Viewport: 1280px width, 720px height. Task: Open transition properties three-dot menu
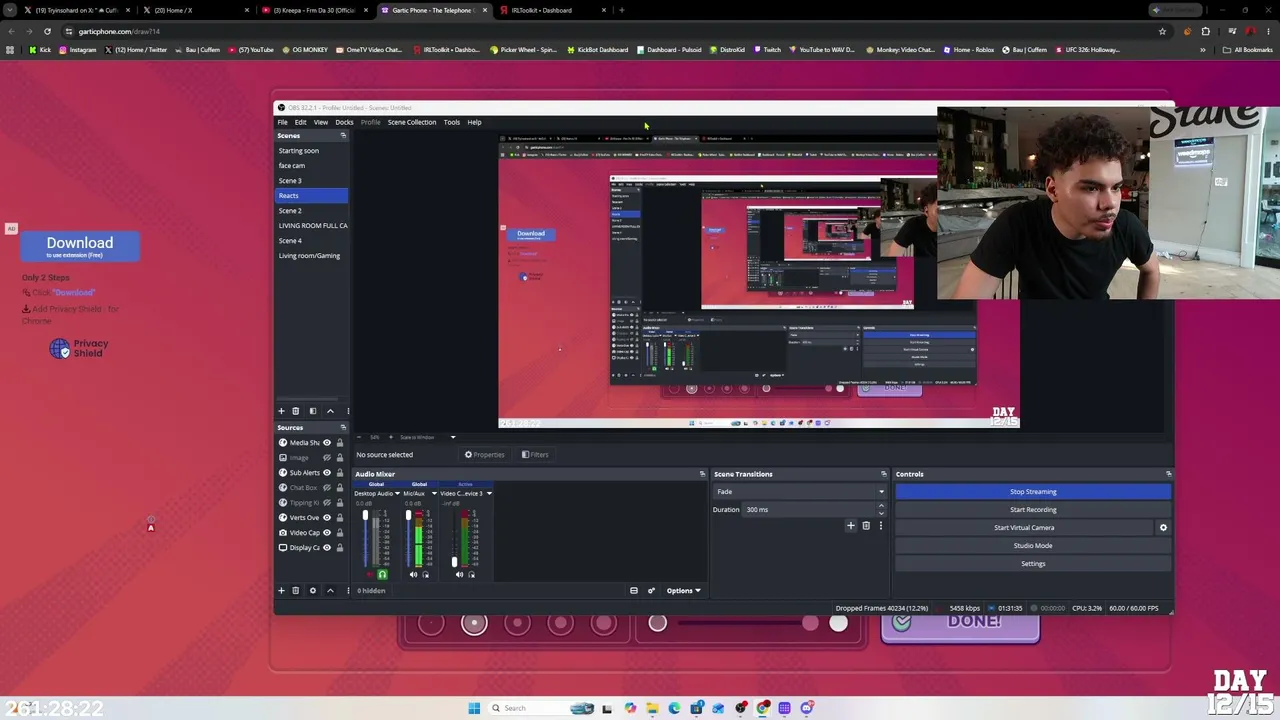coord(880,525)
